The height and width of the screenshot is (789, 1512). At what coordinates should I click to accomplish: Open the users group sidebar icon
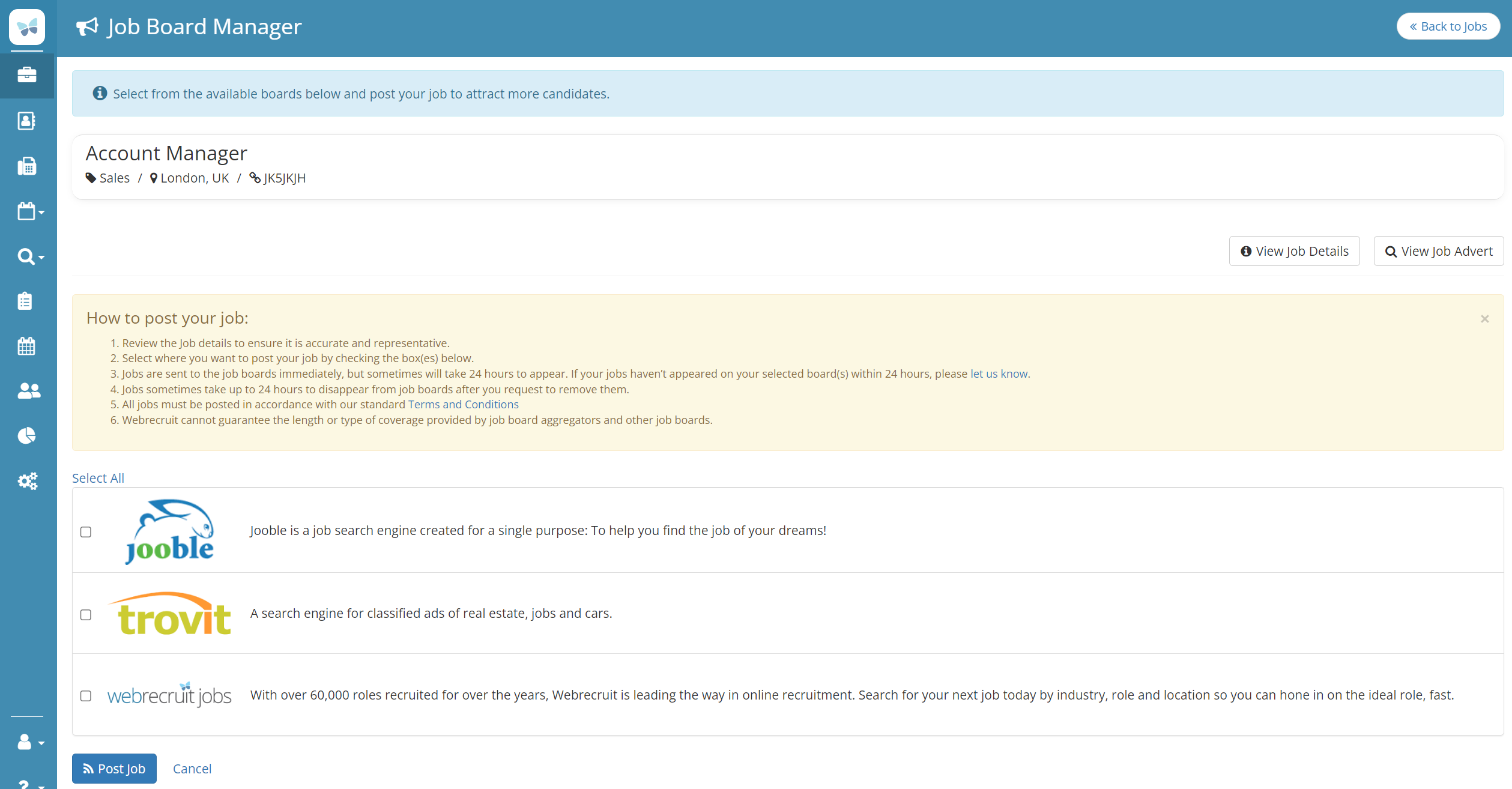coord(28,391)
